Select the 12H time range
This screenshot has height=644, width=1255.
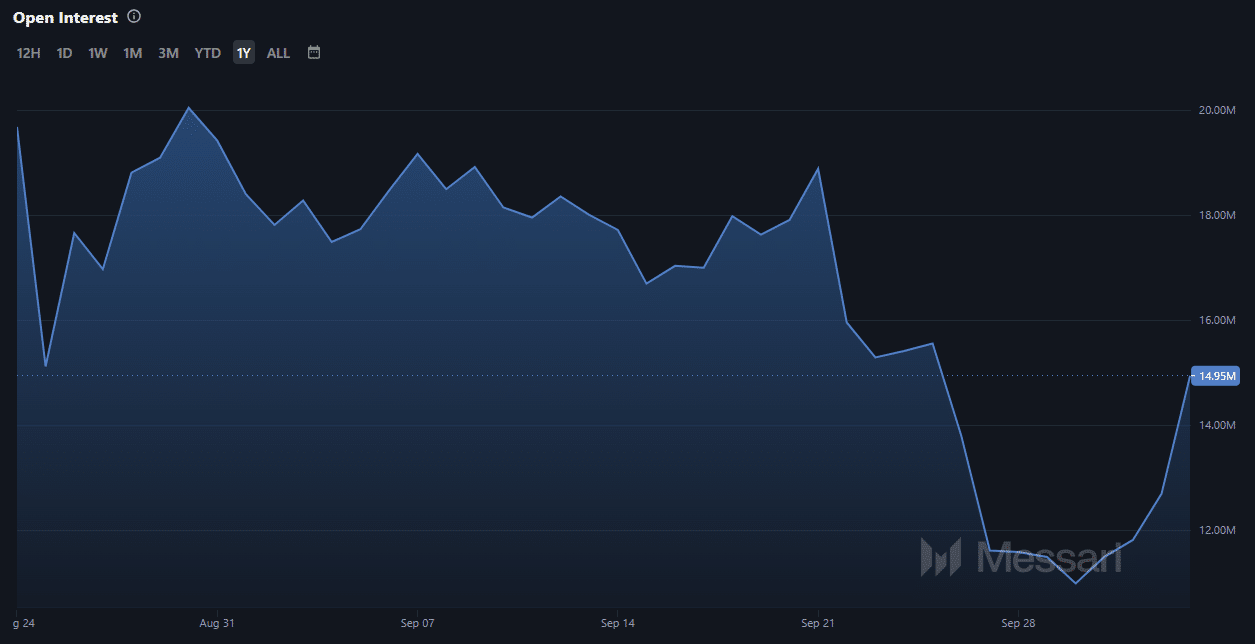pyautogui.click(x=29, y=53)
